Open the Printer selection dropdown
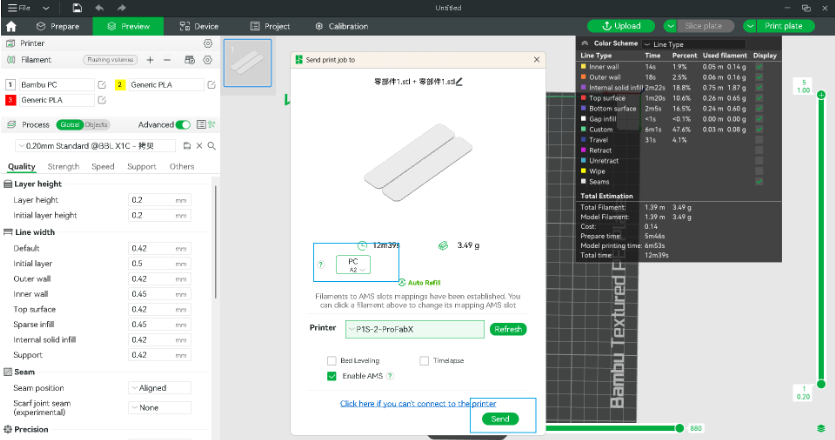The height and width of the screenshot is (440, 835). coord(415,329)
